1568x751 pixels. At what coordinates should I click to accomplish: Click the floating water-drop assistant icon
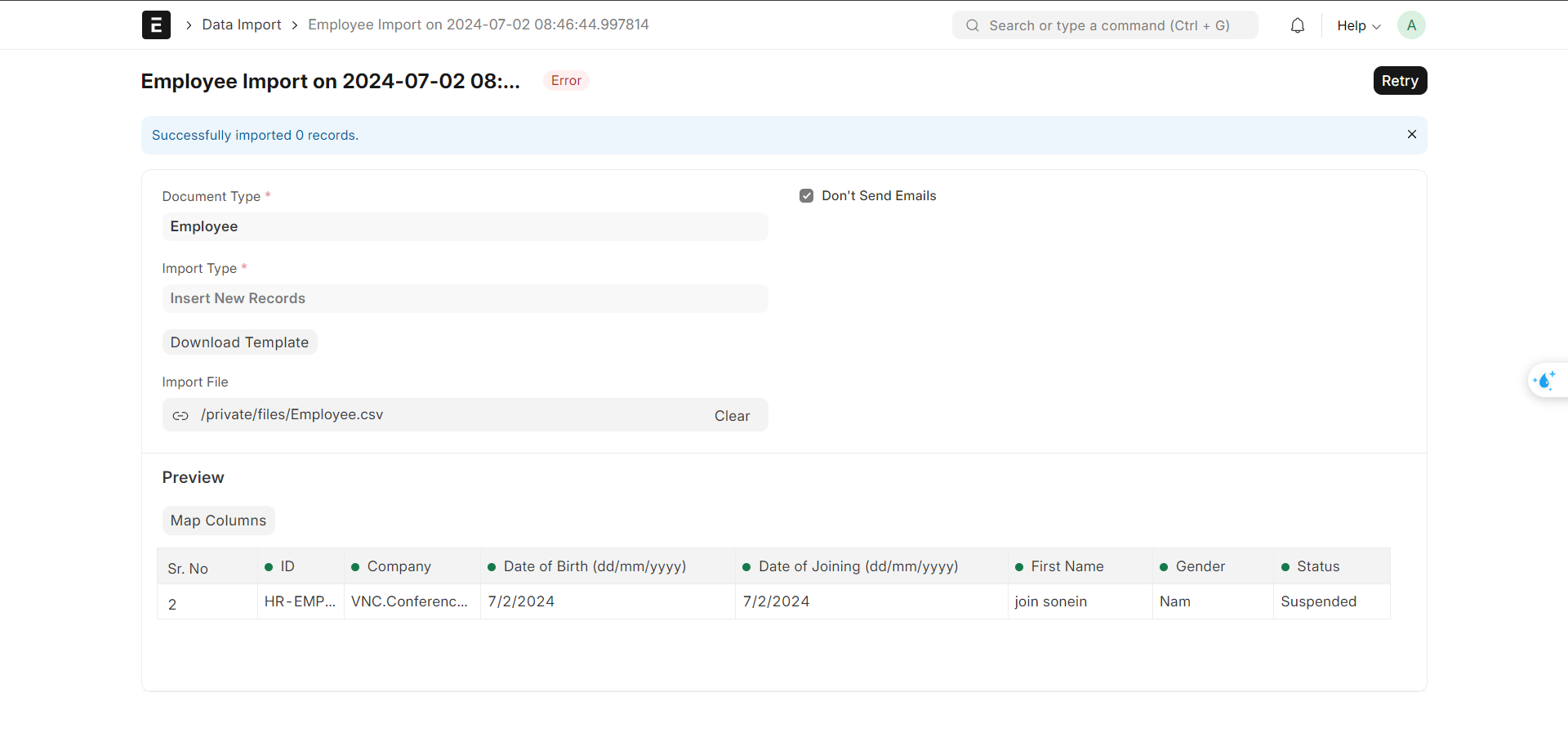click(1545, 381)
